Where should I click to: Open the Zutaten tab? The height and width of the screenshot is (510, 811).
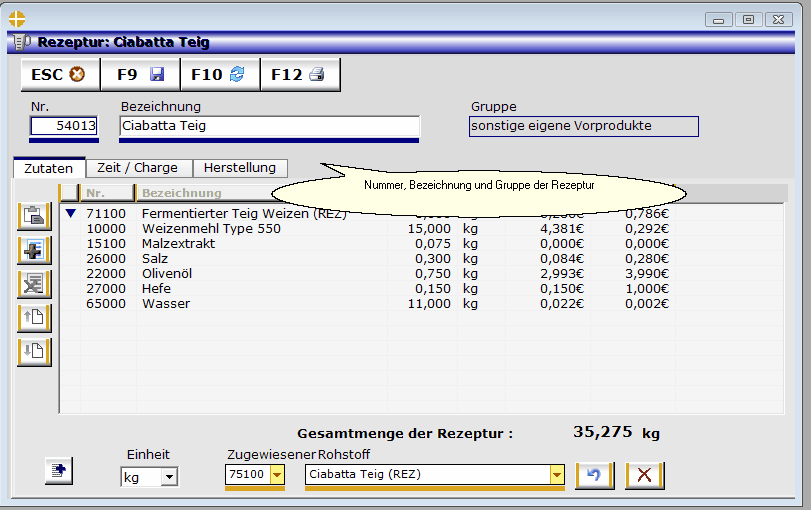49,169
